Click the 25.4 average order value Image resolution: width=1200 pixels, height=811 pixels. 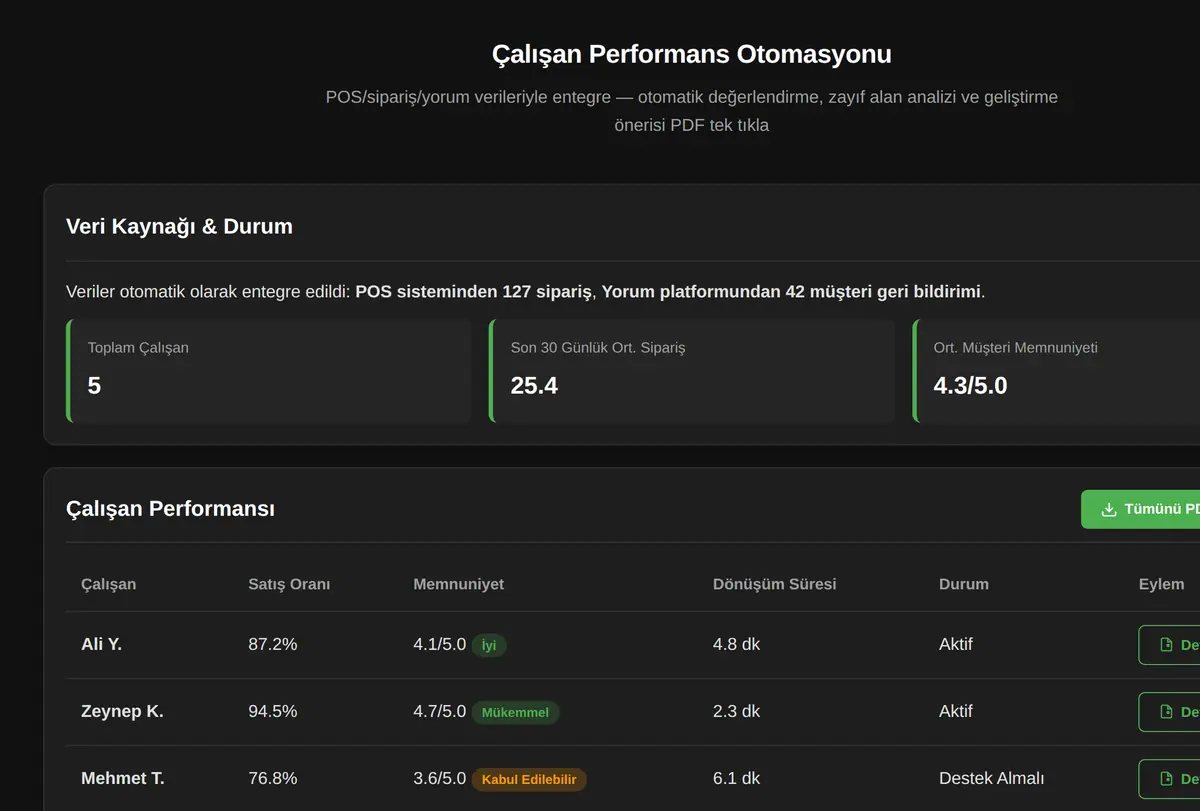coord(534,386)
